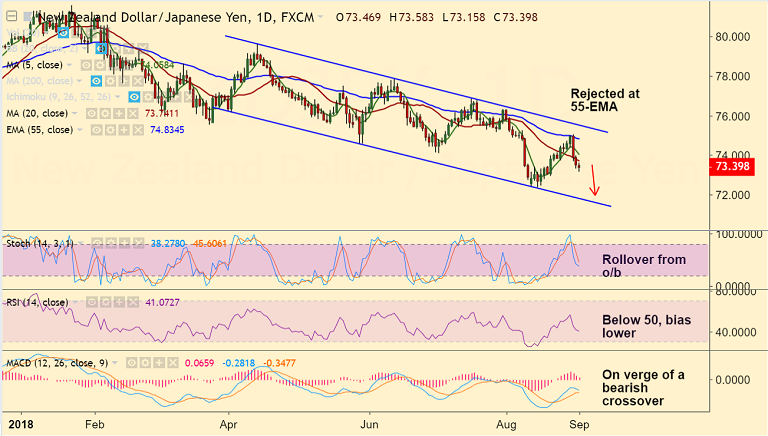
Task: Click the plus icon on Stoch row
Action: click(125, 243)
